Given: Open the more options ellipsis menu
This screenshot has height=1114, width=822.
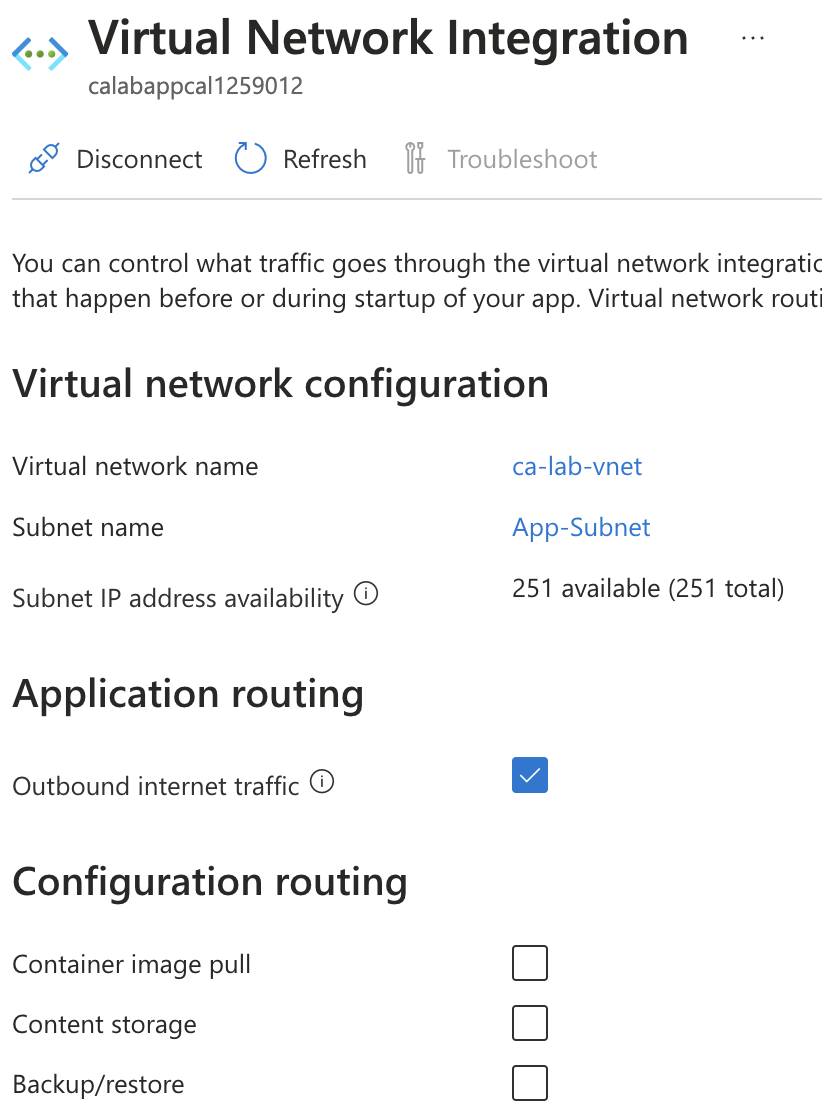Looking at the screenshot, I should coord(753,38).
